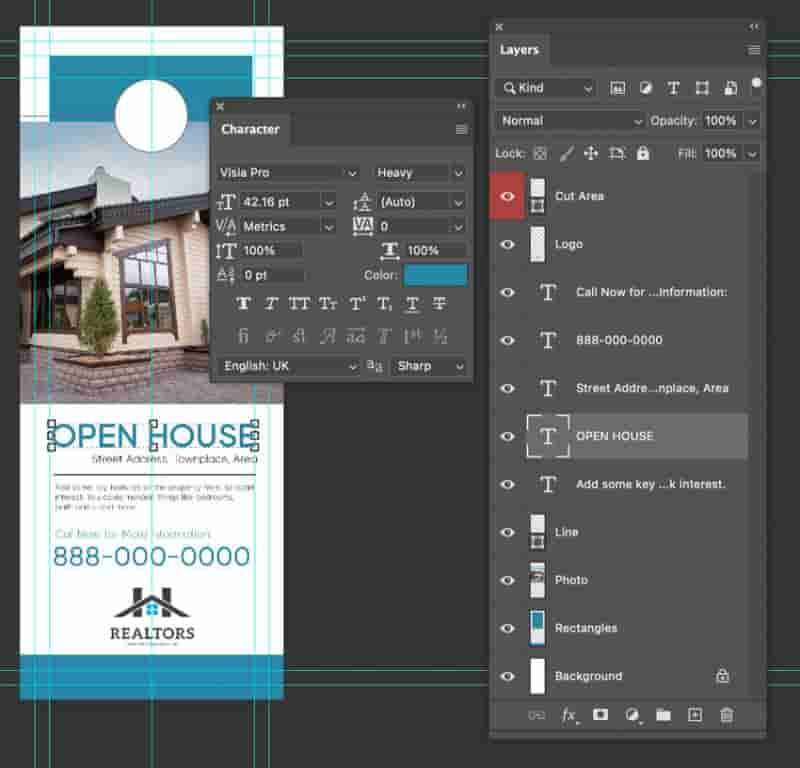Filter layers by adjustment layer icon
Screen dimensions: 800x768
[645, 88]
